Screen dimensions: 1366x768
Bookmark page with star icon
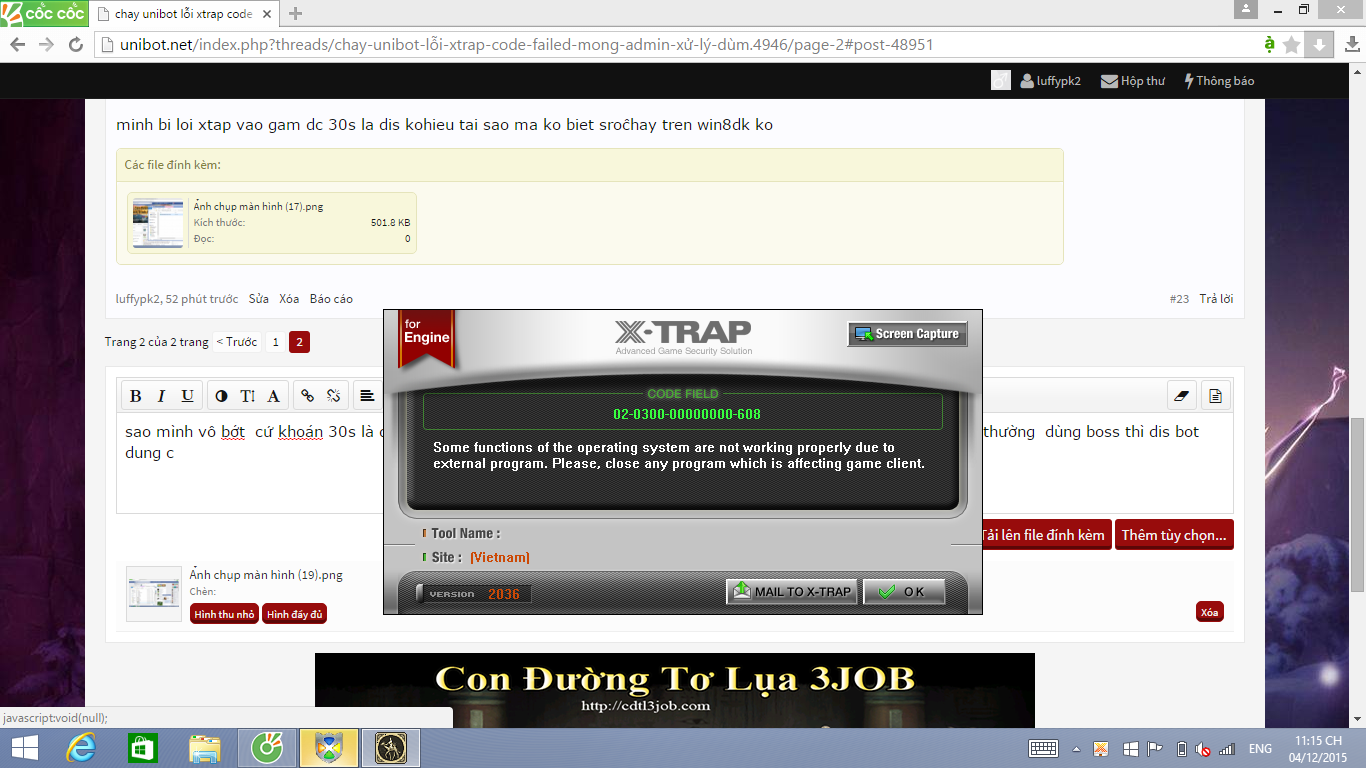click(1292, 45)
